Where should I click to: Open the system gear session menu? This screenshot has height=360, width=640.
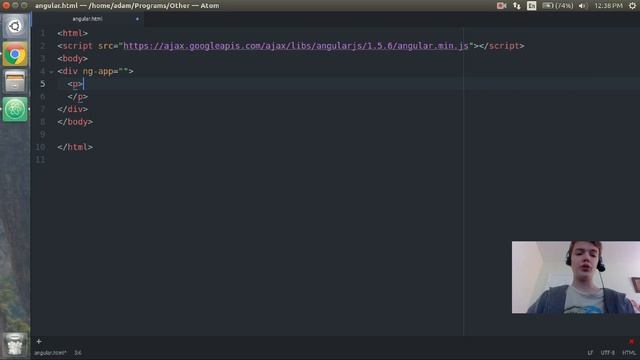click(632, 6)
